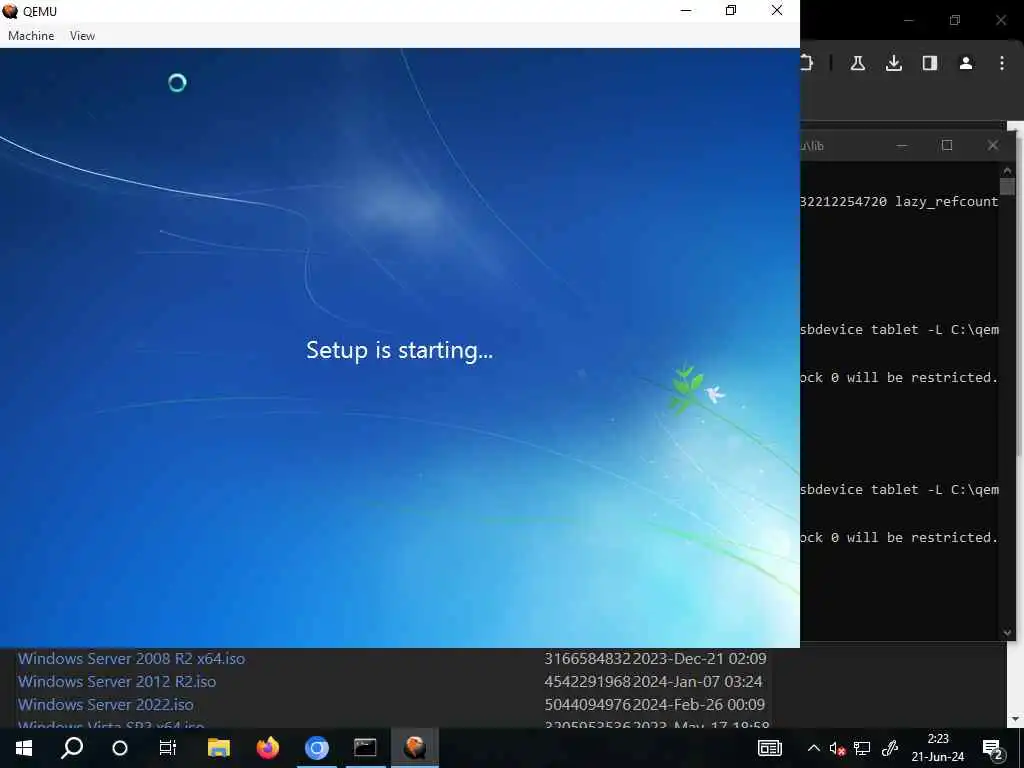Select QEMU taskbar button
1024x768 pixels.
click(x=415, y=748)
